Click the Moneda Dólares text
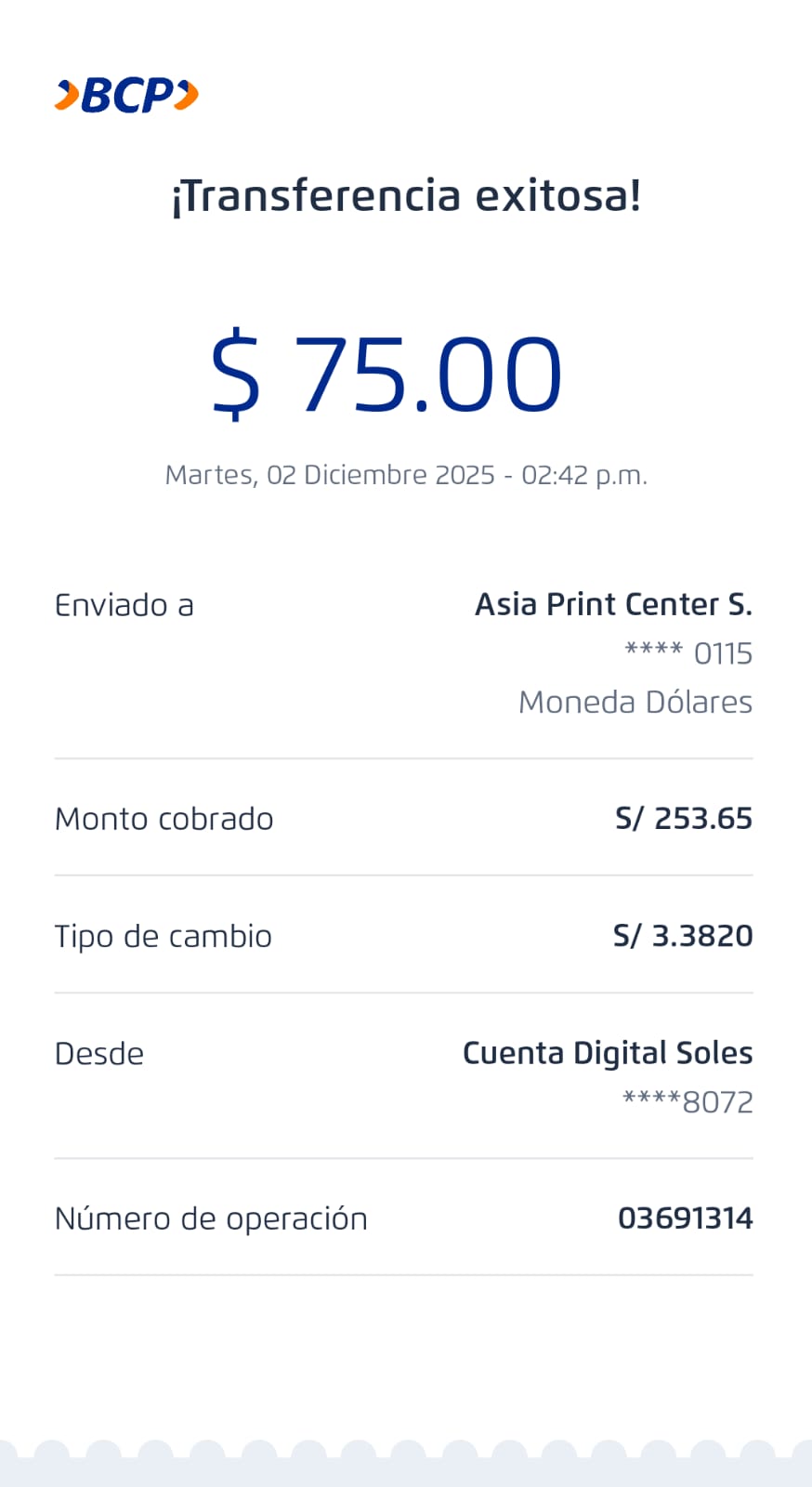 tap(635, 703)
